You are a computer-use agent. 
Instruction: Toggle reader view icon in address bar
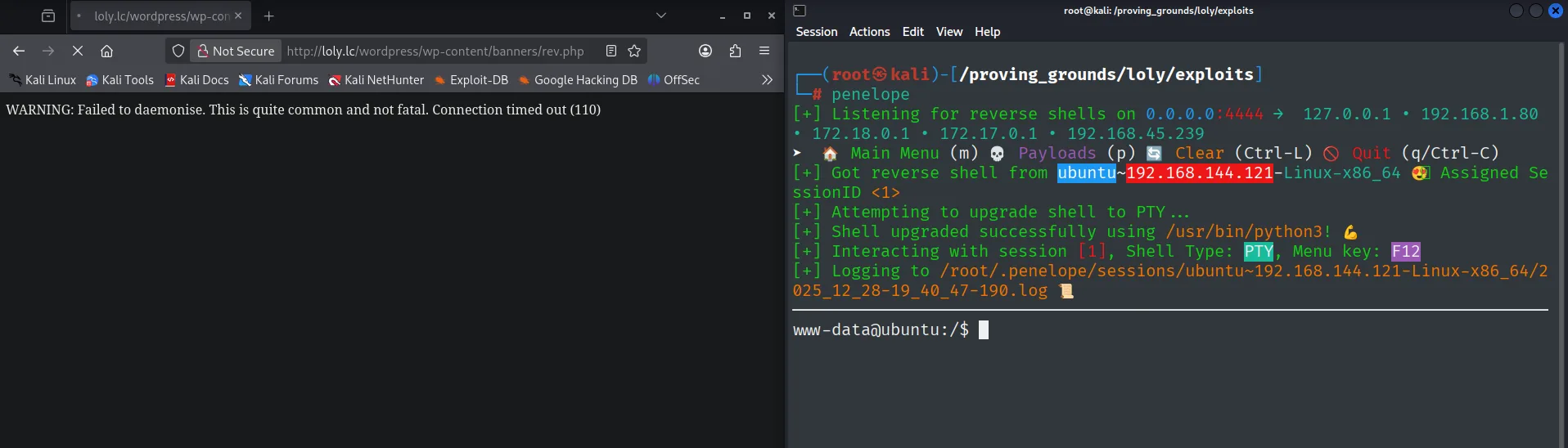pyautogui.click(x=611, y=51)
